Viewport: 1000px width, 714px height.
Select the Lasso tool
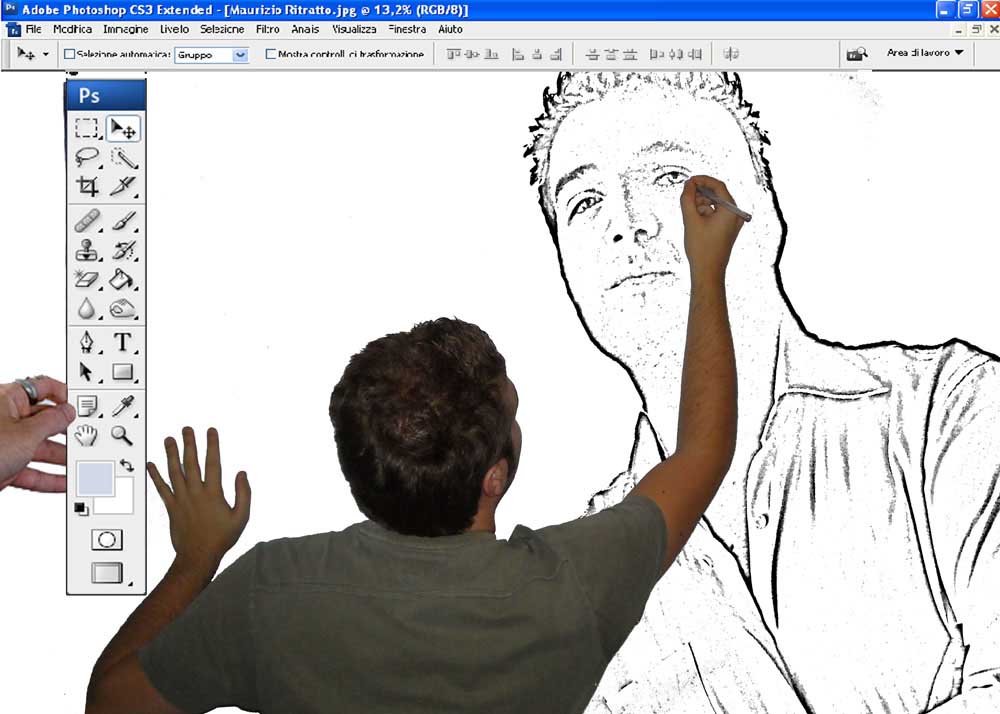pyautogui.click(x=87, y=157)
